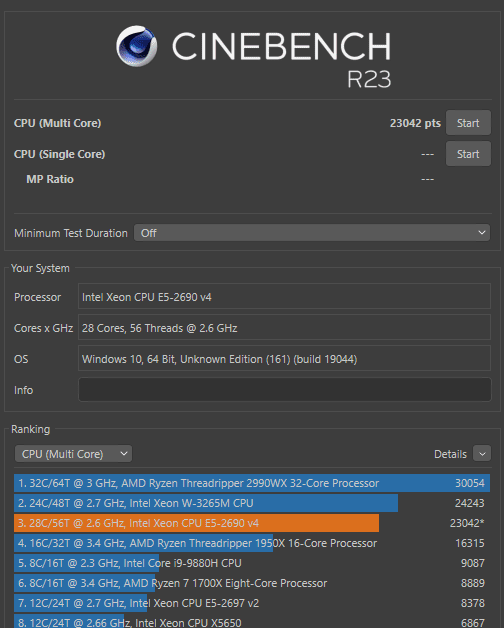Click the MP Ratio label
The width and height of the screenshot is (504, 628).
[50, 179]
